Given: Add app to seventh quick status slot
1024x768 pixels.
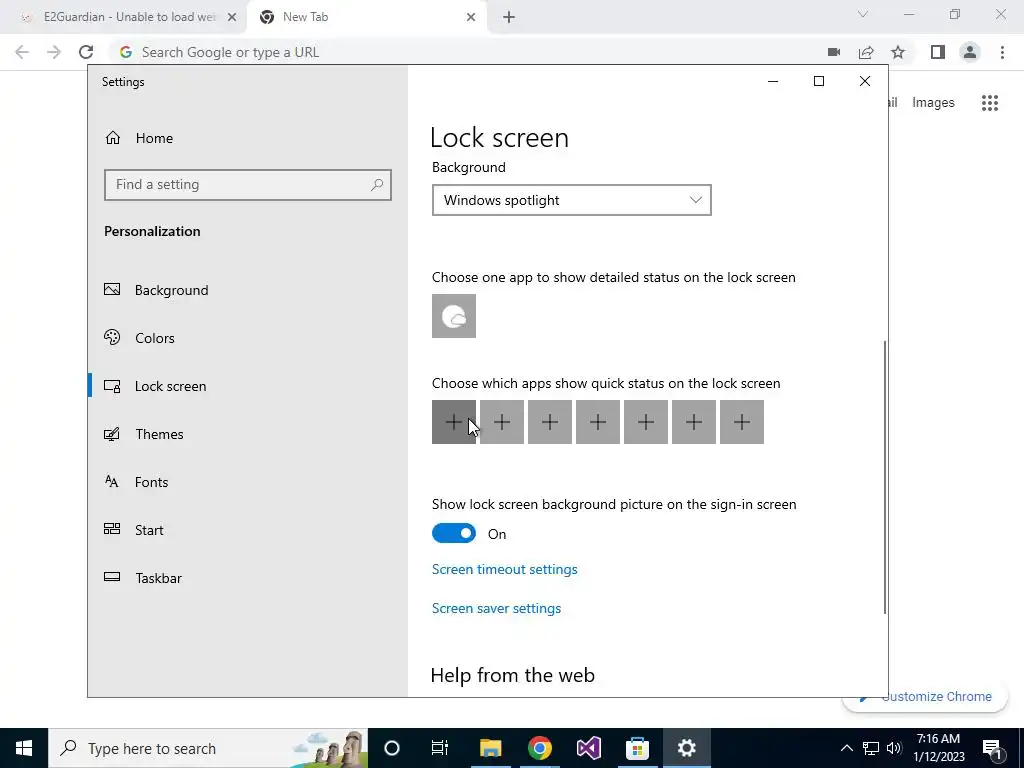Looking at the screenshot, I should point(742,422).
